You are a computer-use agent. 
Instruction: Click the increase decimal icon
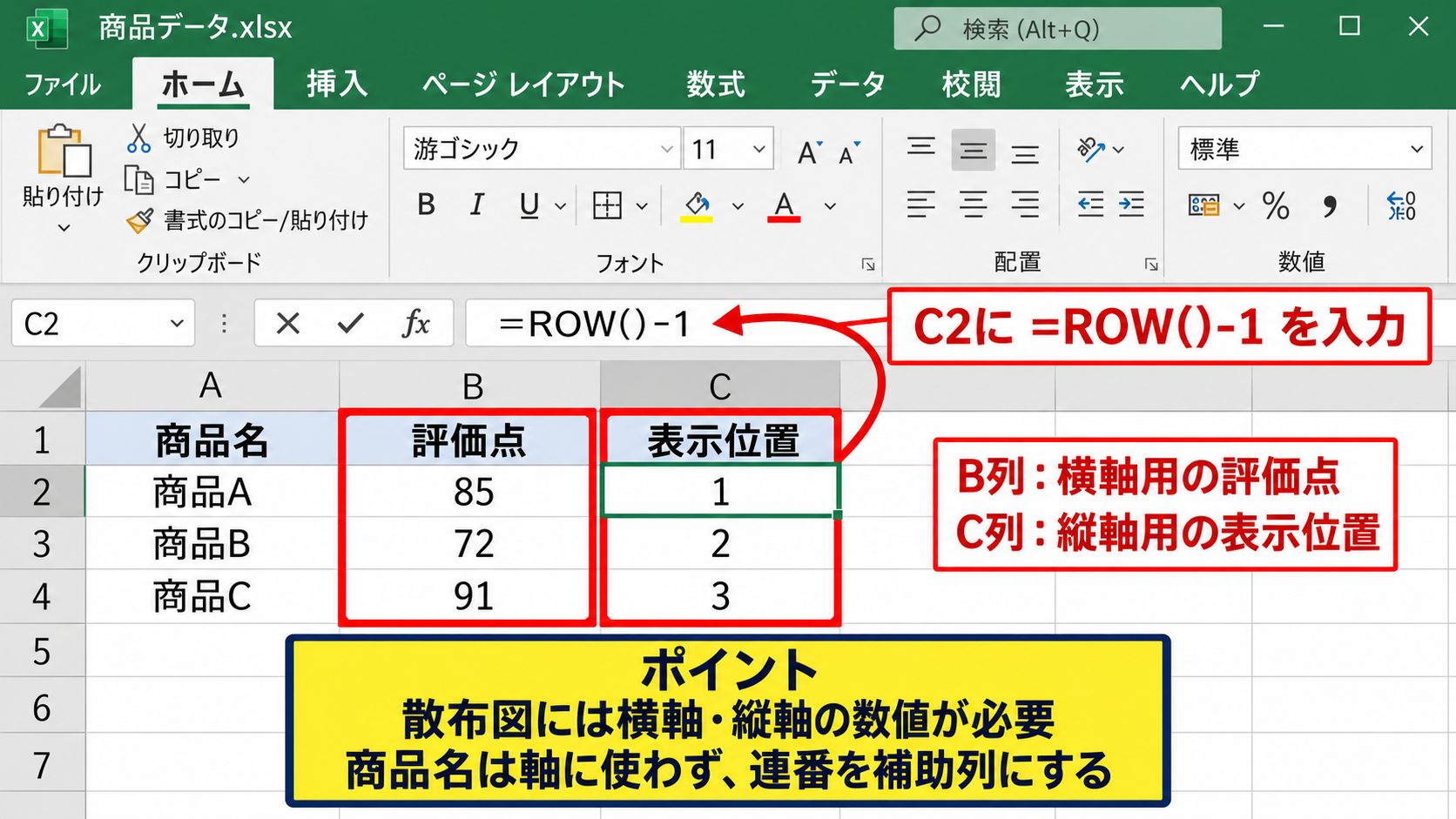(1401, 206)
